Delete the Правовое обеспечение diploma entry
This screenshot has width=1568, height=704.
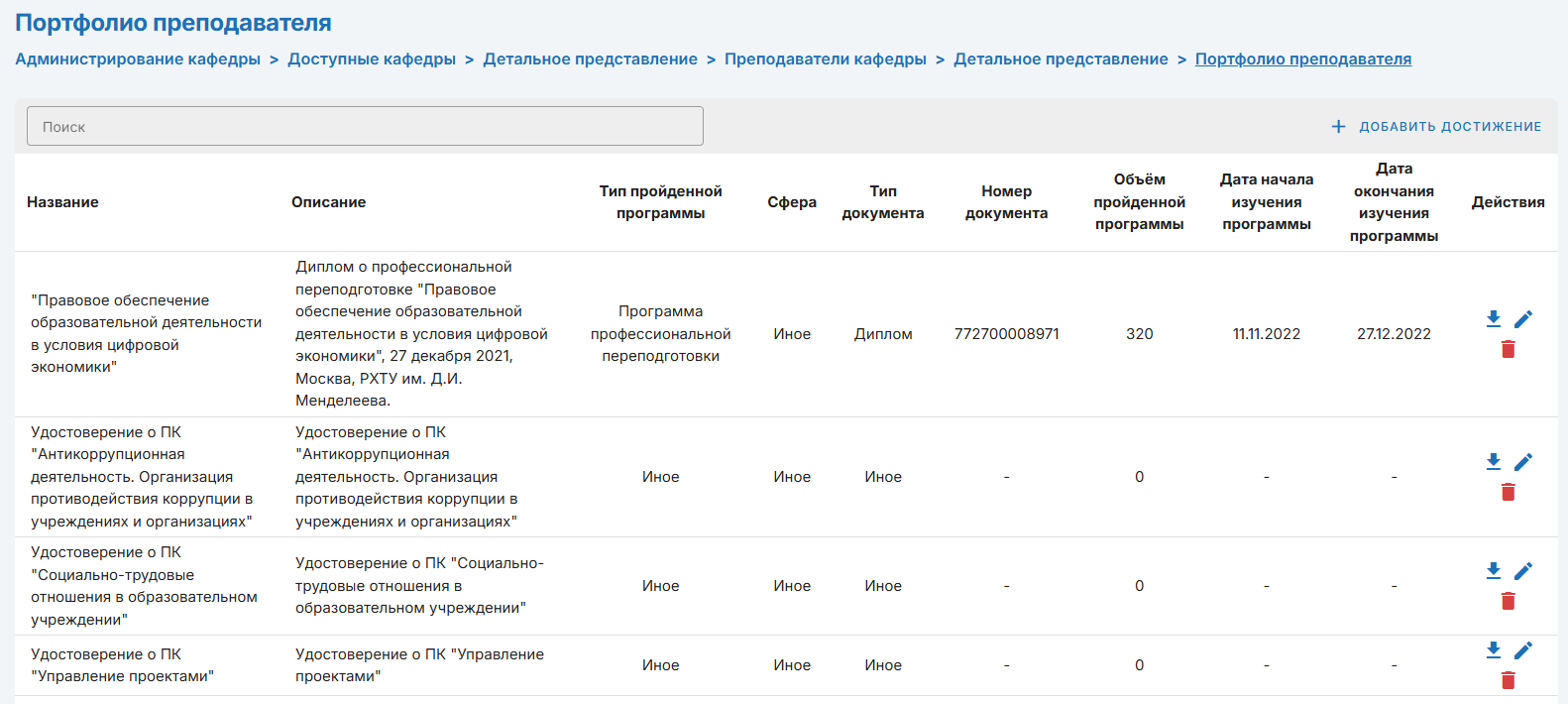tap(1509, 349)
